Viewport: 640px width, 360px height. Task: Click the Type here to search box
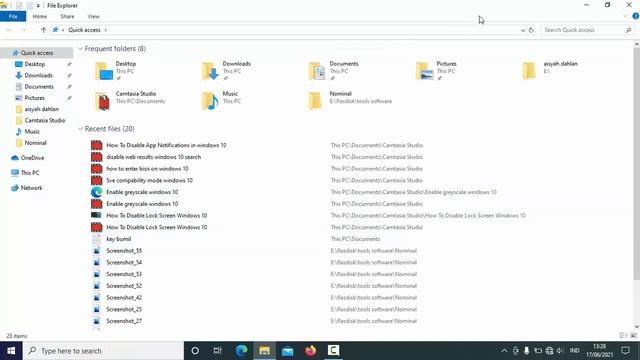(103, 351)
